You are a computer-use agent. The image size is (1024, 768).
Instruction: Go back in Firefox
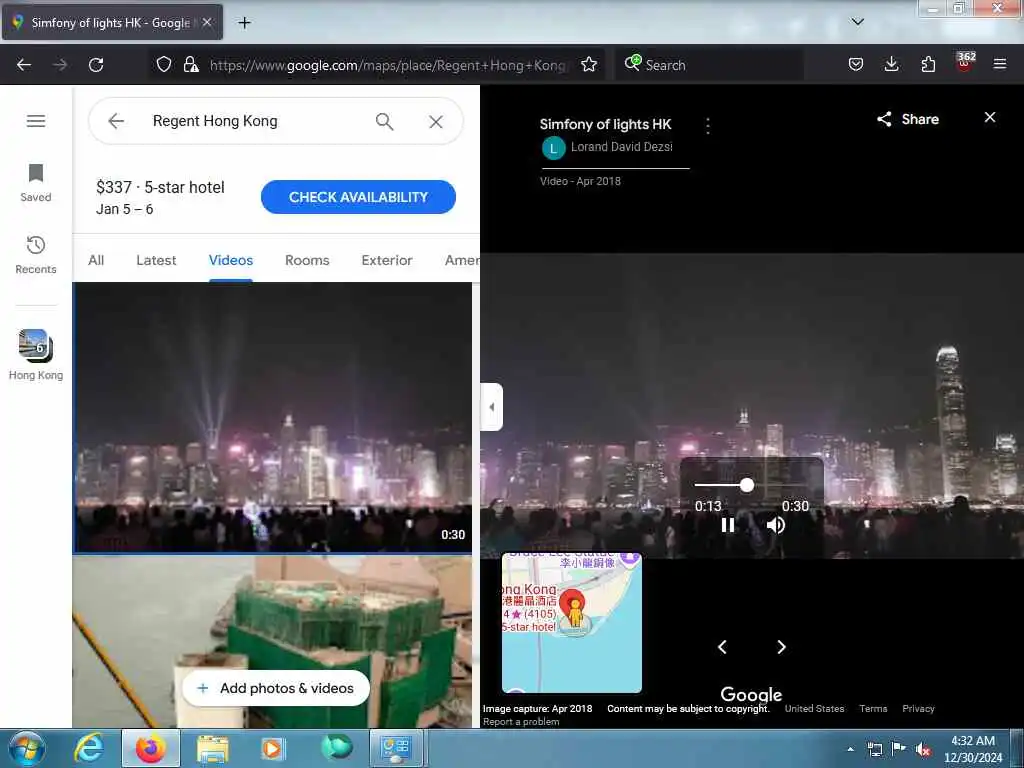(x=24, y=65)
